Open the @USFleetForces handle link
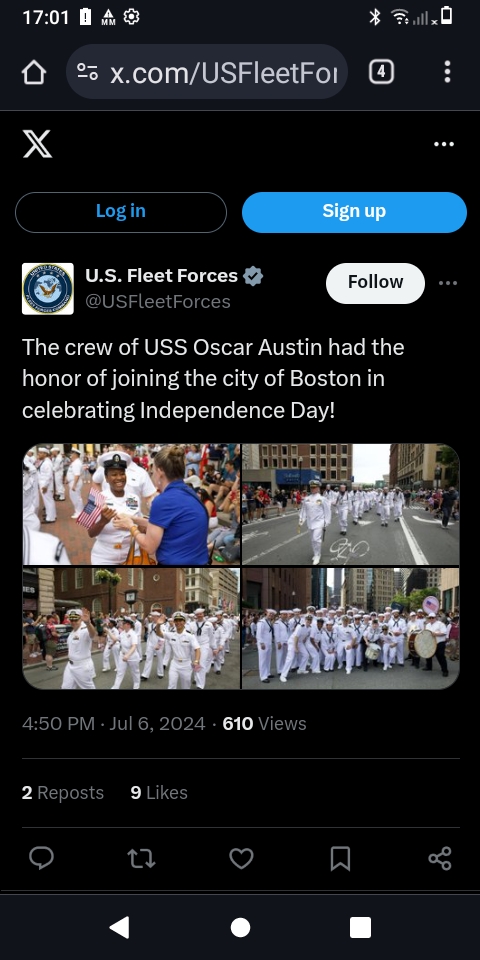The height and width of the screenshot is (960, 480). click(158, 302)
